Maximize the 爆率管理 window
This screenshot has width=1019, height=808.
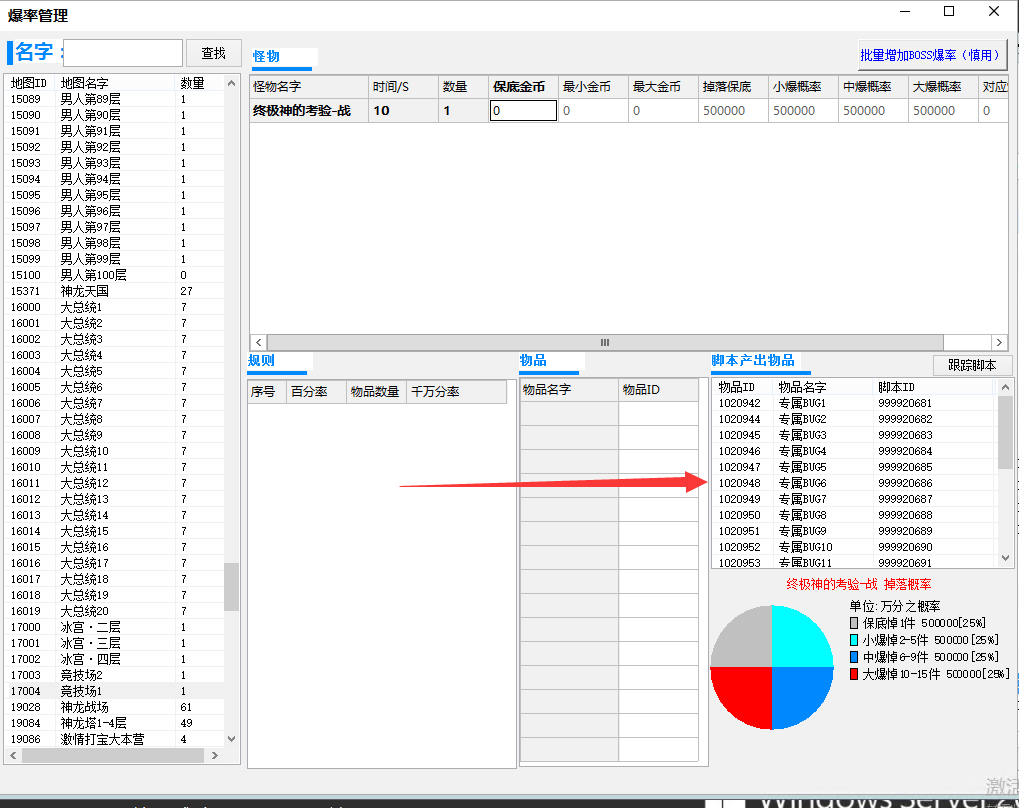pyautogui.click(x=949, y=12)
